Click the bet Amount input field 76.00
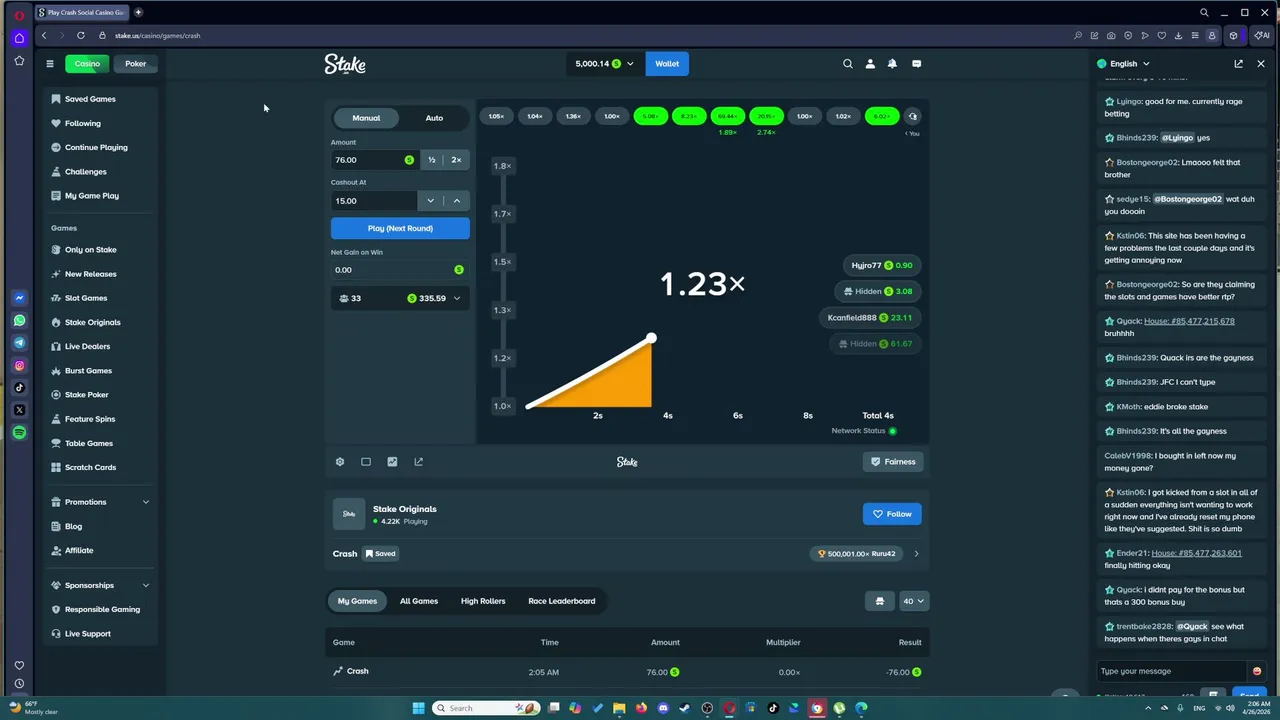Viewport: 1280px width, 720px height. 374,160
